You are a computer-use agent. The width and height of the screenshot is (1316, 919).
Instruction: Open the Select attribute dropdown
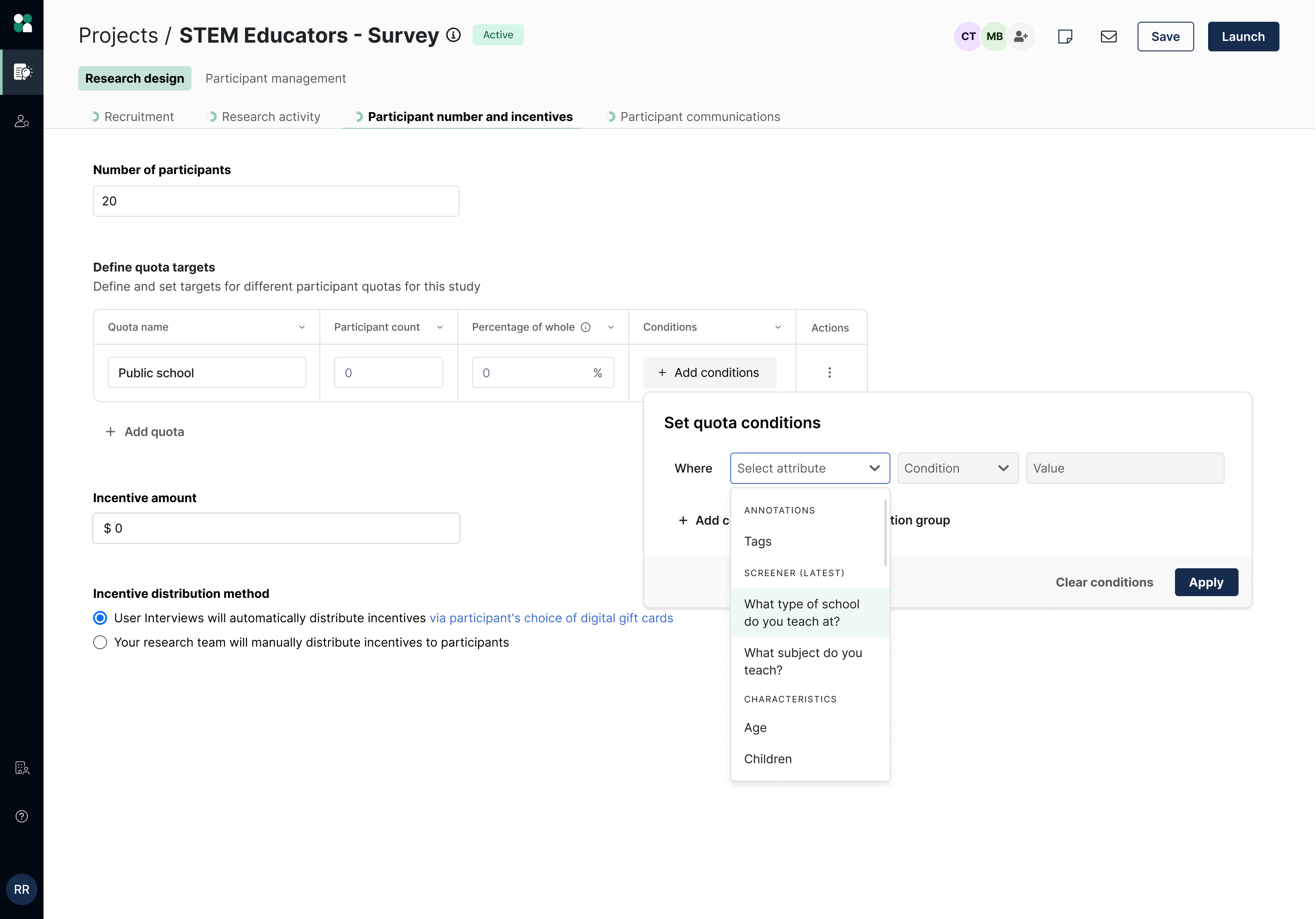click(x=809, y=469)
